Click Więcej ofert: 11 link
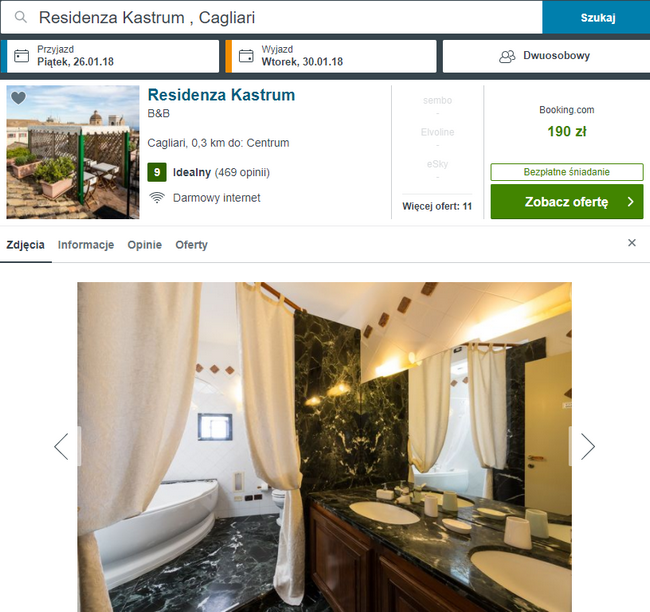The height and width of the screenshot is (612, 650). pyautogui.click(x=437, y=206)
